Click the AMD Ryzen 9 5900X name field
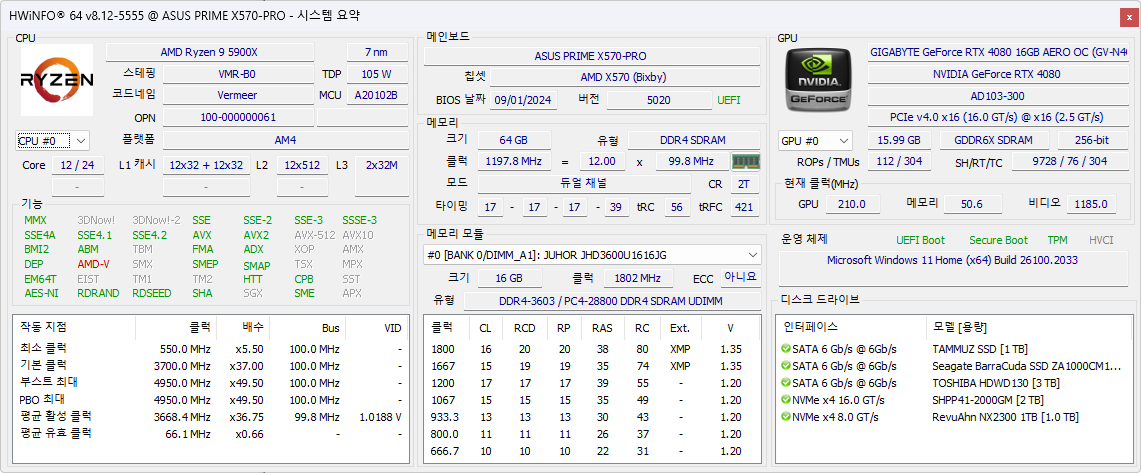This screenshot has height=473, width=1141. [210, 52]
